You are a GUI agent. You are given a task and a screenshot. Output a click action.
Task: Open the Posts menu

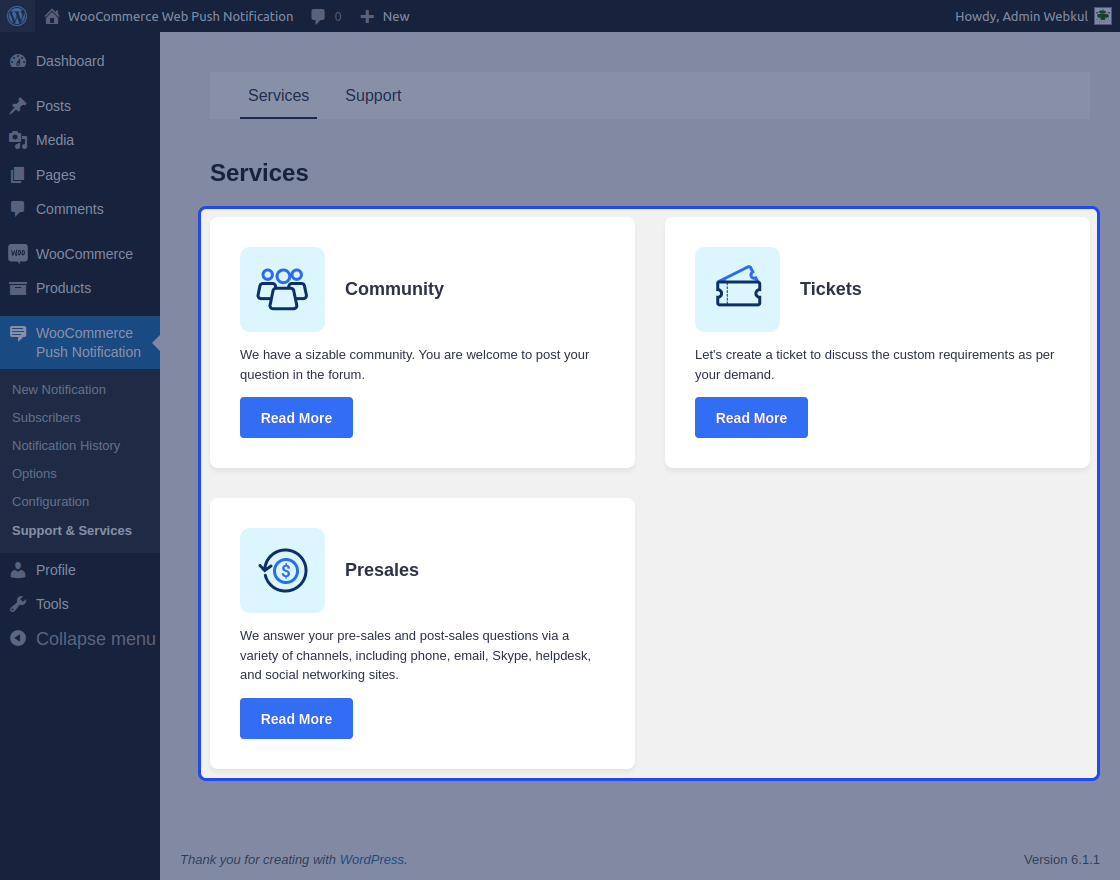54,106
